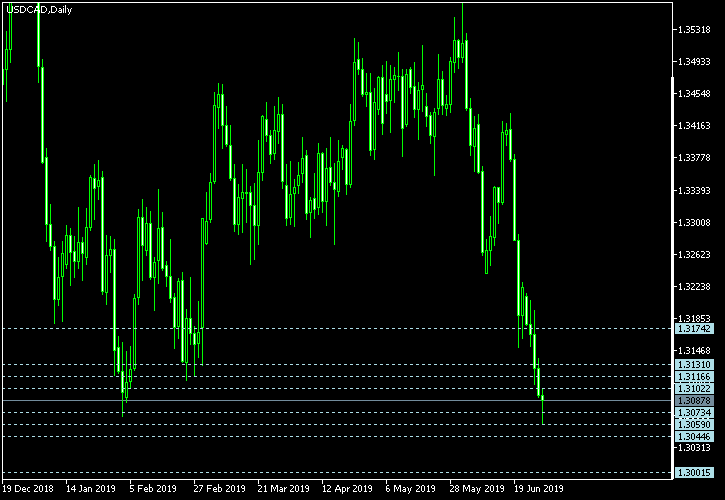
Task: Click the latest candlestick on the chart
Action: click(x=542, y=398)
